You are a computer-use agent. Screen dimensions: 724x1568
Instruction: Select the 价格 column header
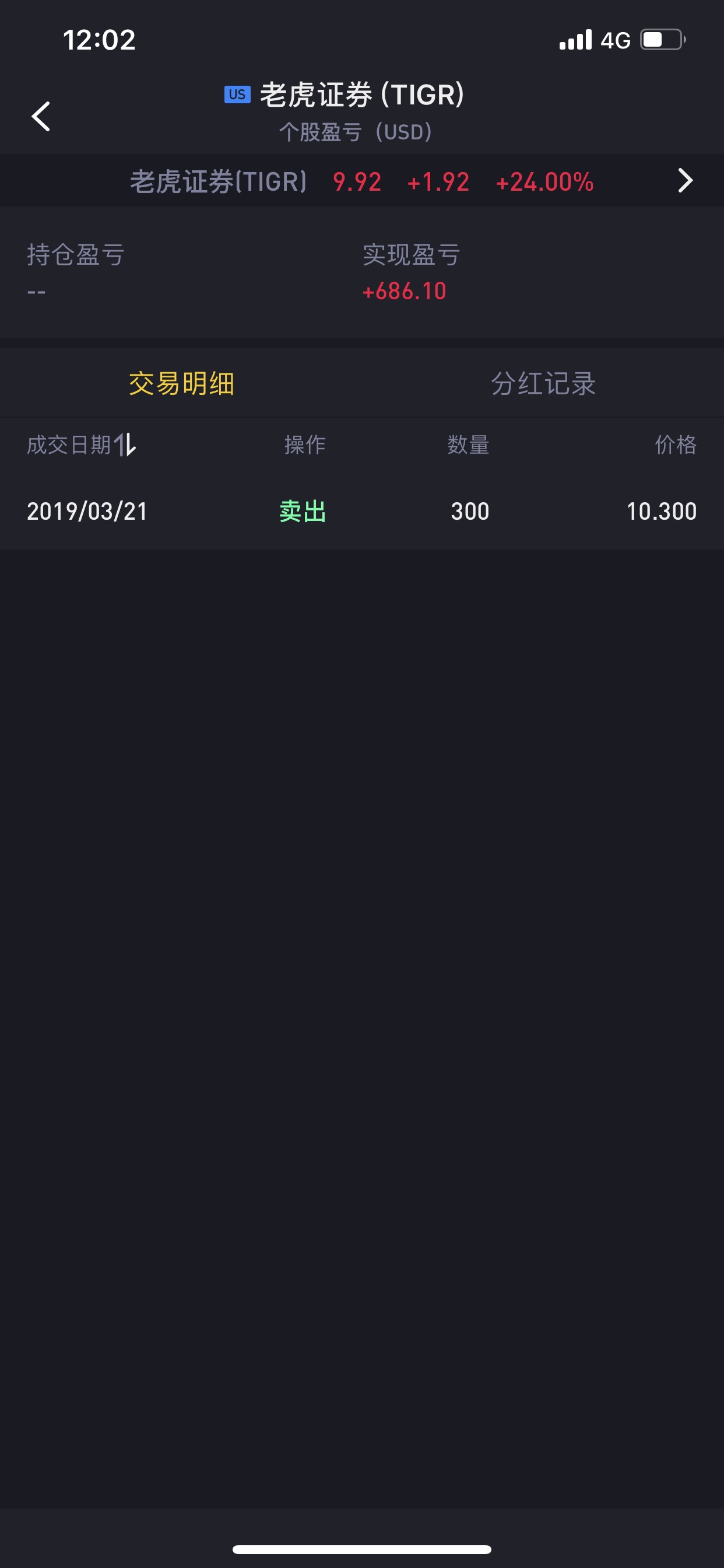676,444
